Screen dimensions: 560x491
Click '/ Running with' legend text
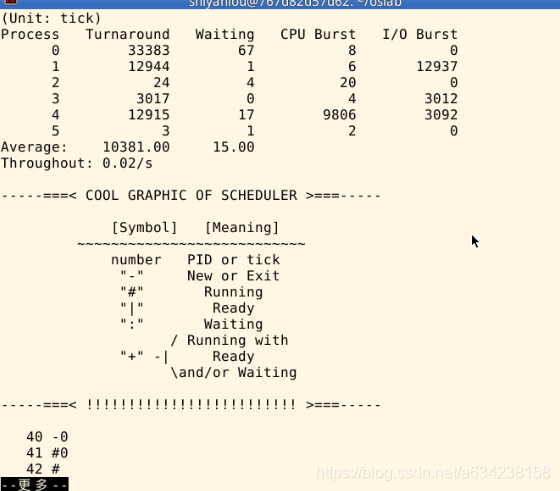(x=229, y=340)
